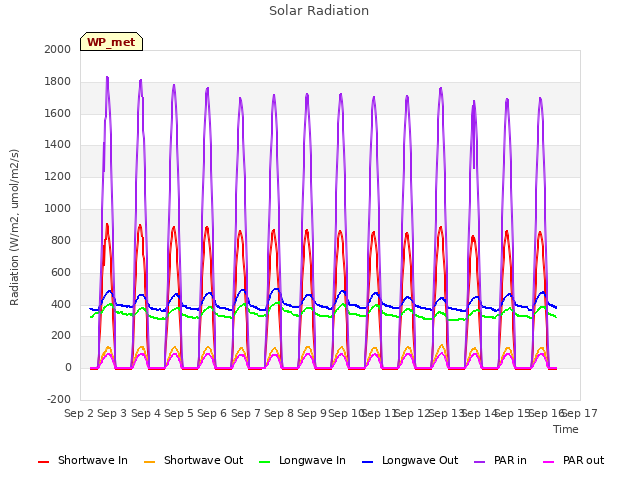
Task: Toggle the Longwave Out legend label
Action: tap(420, 460)
